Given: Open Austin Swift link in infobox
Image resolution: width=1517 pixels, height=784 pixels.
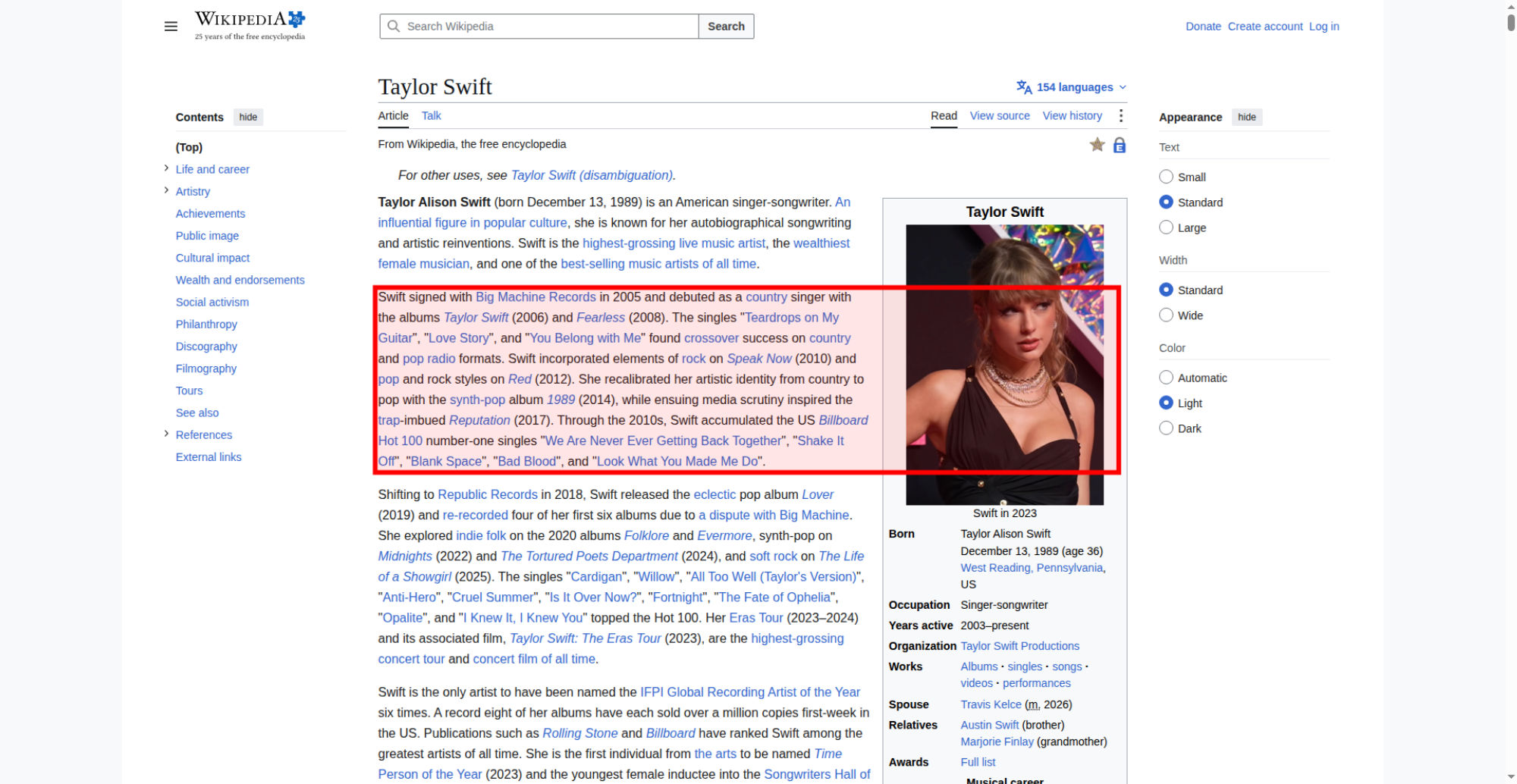Looking at the screenshot, I should click(x=989, y=725).
